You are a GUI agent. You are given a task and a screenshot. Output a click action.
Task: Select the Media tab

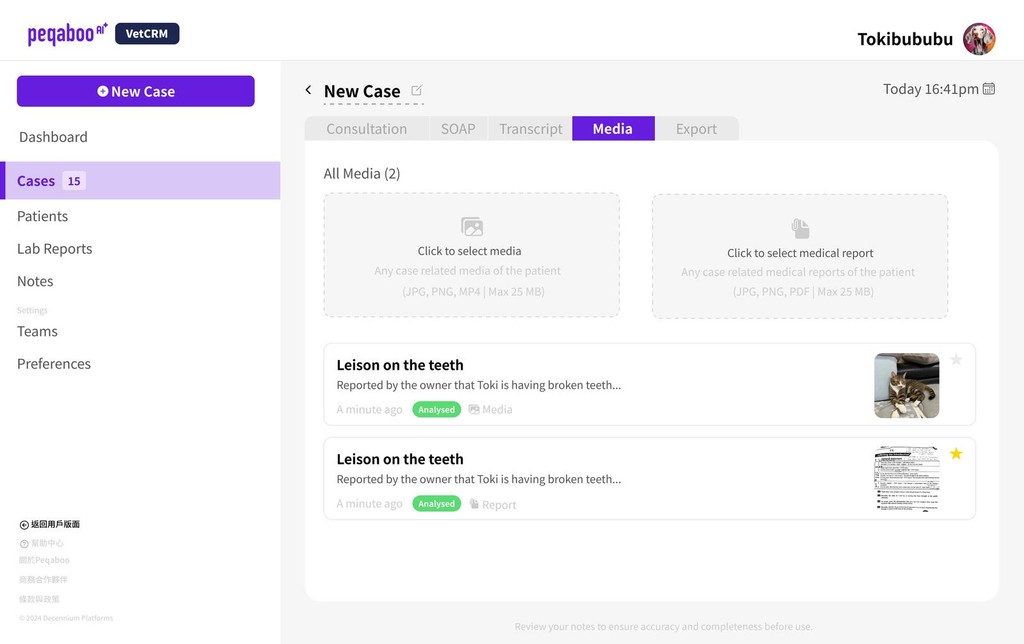pyautogui.click(x=613, y=129)
